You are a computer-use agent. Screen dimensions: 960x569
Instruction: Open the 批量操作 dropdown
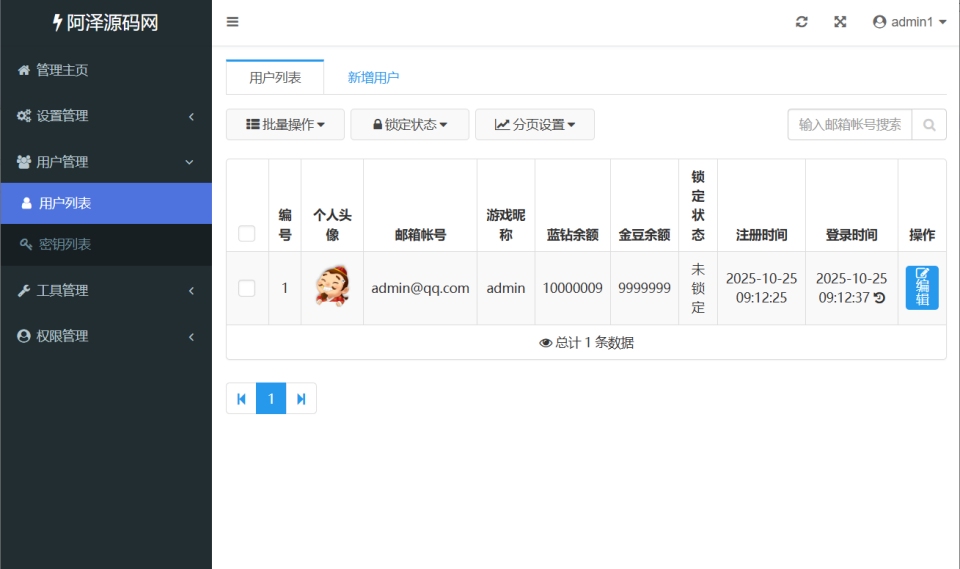[x=285, y=125]
